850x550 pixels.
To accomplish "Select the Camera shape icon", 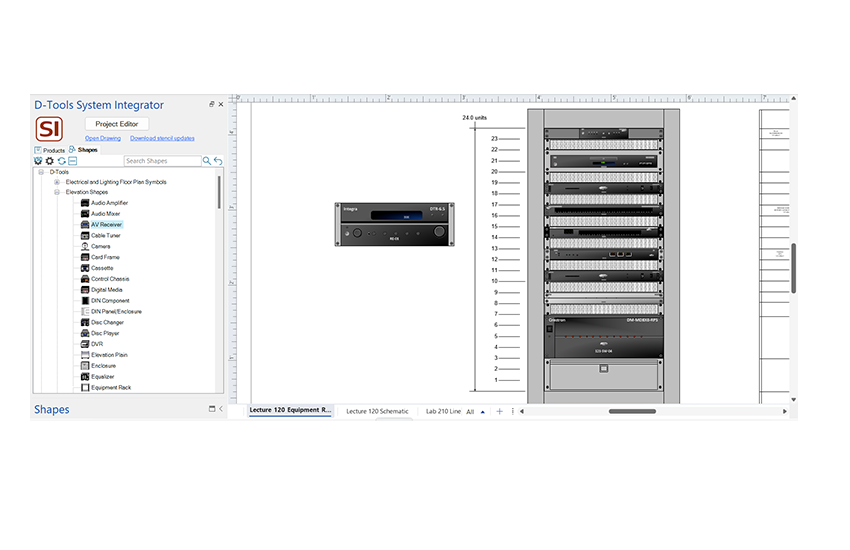I will [x=85, y=246].
